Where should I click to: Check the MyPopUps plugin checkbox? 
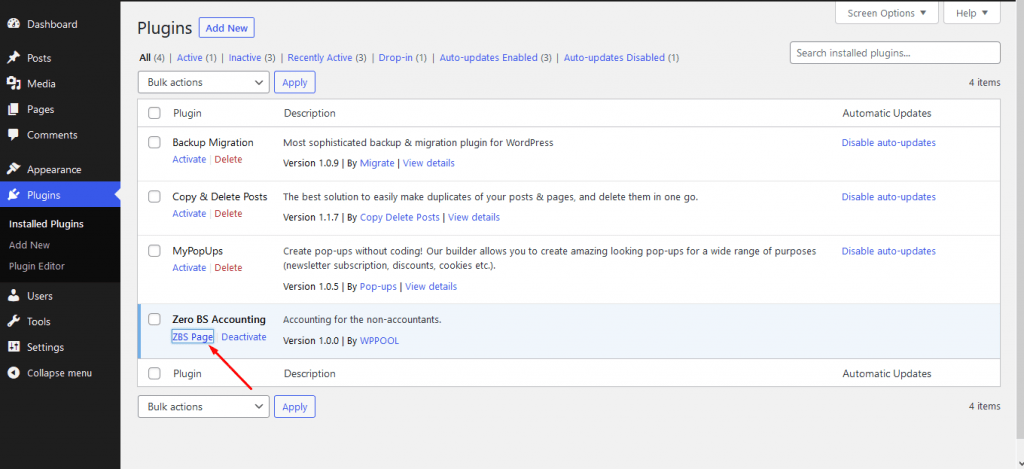click(154, 250)
